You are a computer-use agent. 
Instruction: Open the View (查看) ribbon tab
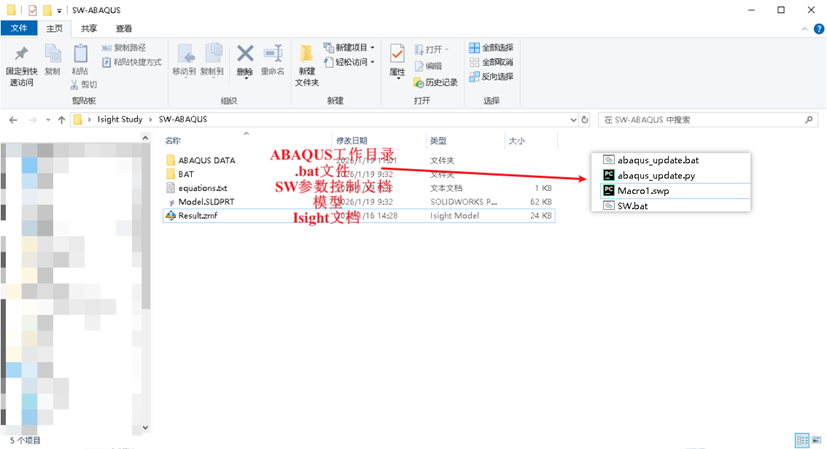point(123,29)
